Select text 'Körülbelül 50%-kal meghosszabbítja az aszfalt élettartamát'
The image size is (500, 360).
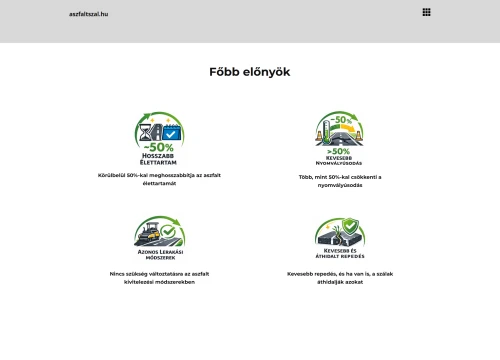[159, 179]
